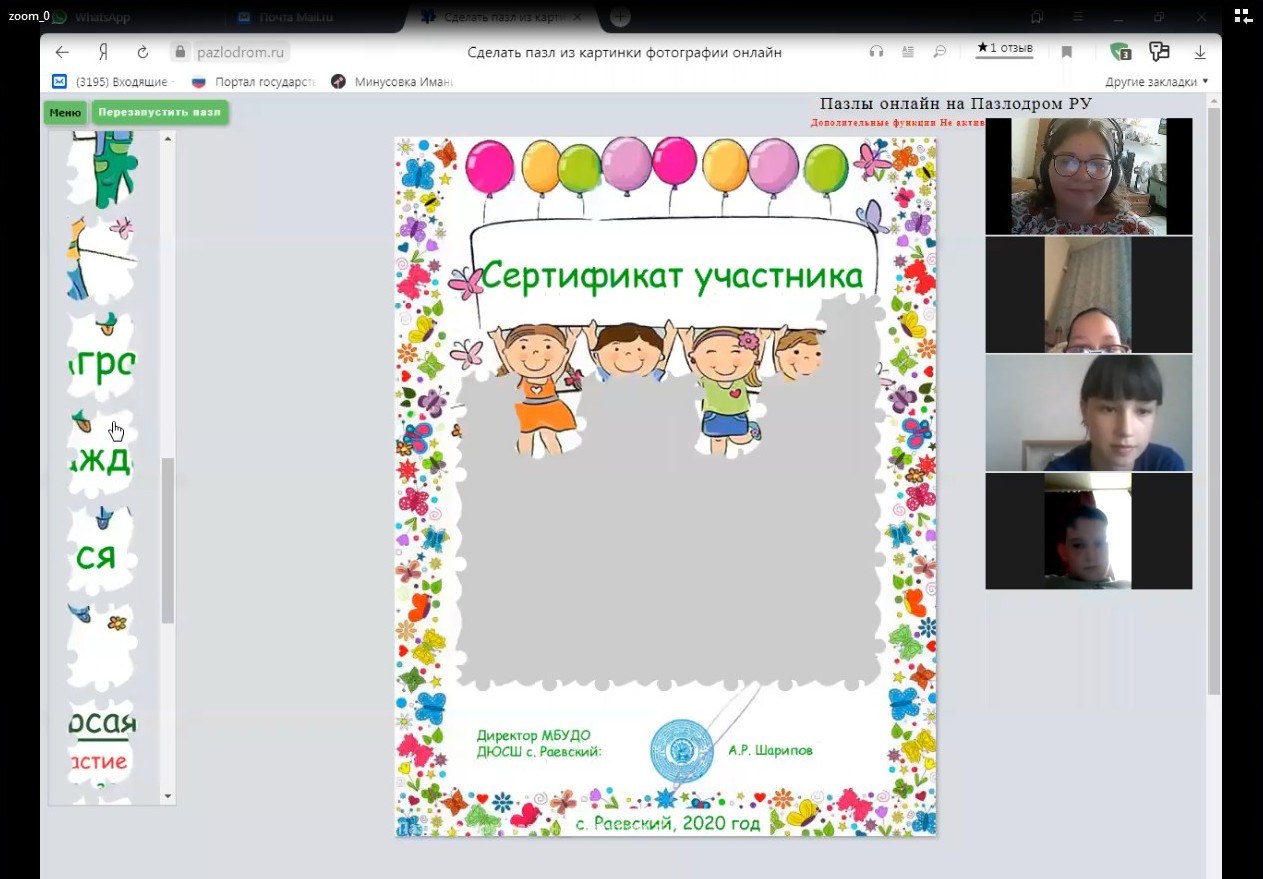This screenshot has width=1263, height=879.
Task: Open the 1 отзыв reviews link
Action: pos(1004,48)
